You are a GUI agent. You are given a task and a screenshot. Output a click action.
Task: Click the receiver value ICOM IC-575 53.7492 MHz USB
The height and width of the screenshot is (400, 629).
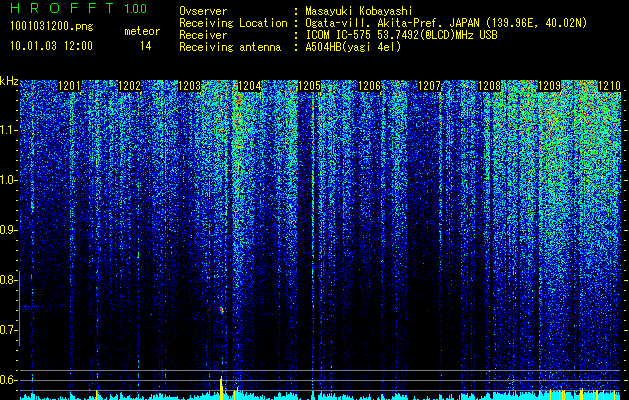point(401,35)
